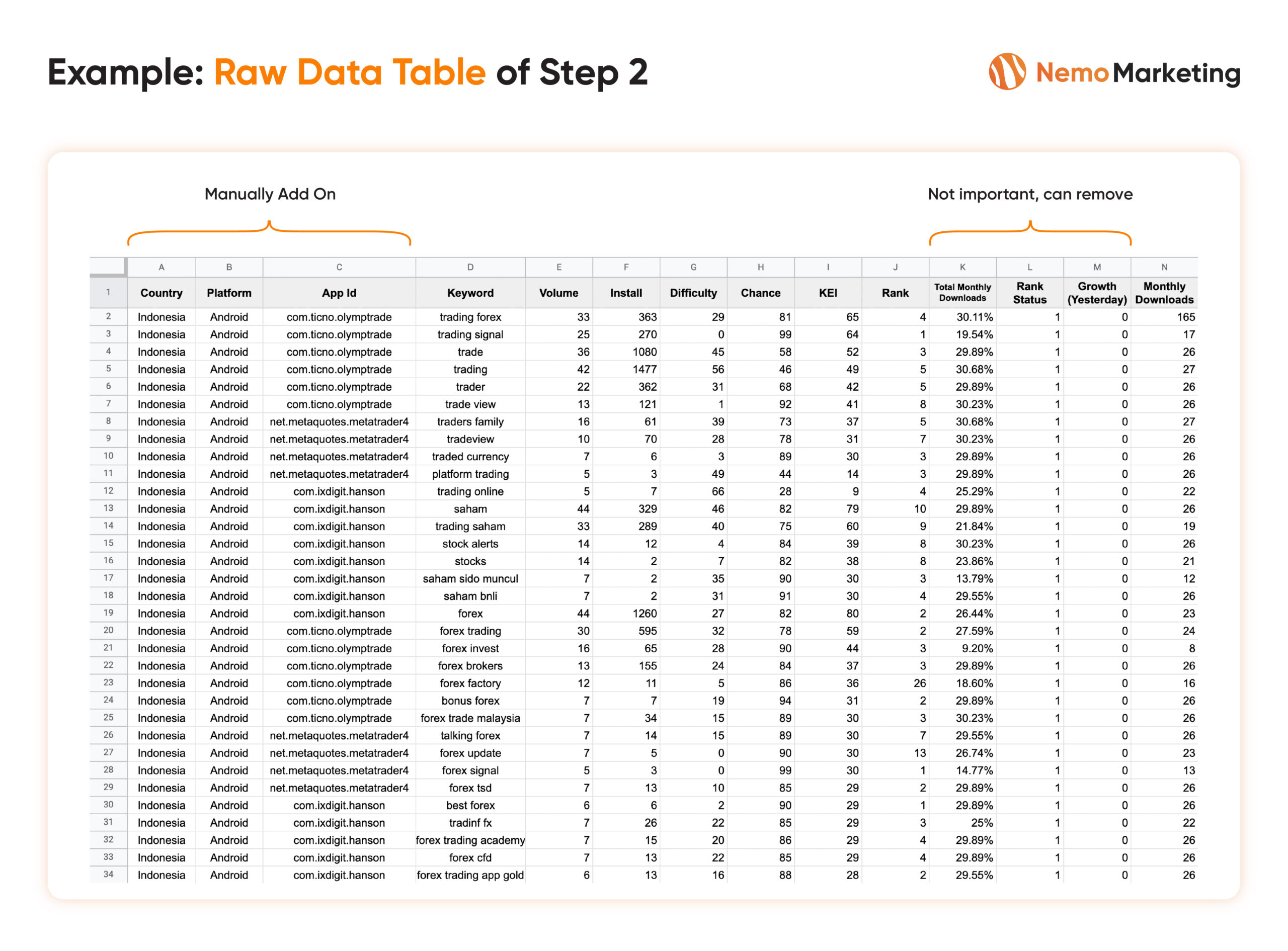
Task: Select column K header letter
Action: pyautogui.click(x=962, y=267)
